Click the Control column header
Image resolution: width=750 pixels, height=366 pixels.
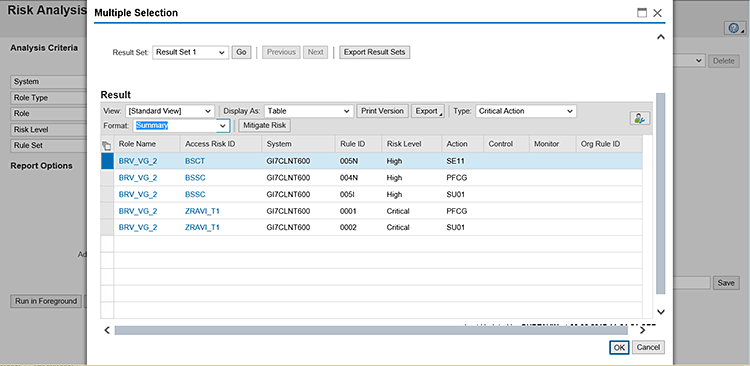[x=506, y=144]
